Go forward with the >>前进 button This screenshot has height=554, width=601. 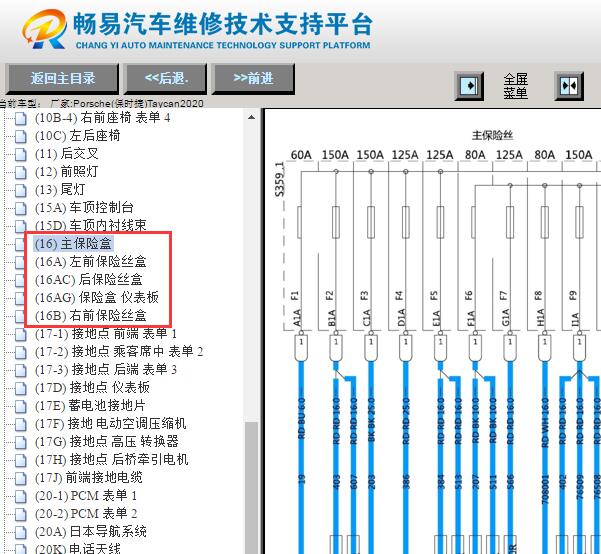coord(253,79)
